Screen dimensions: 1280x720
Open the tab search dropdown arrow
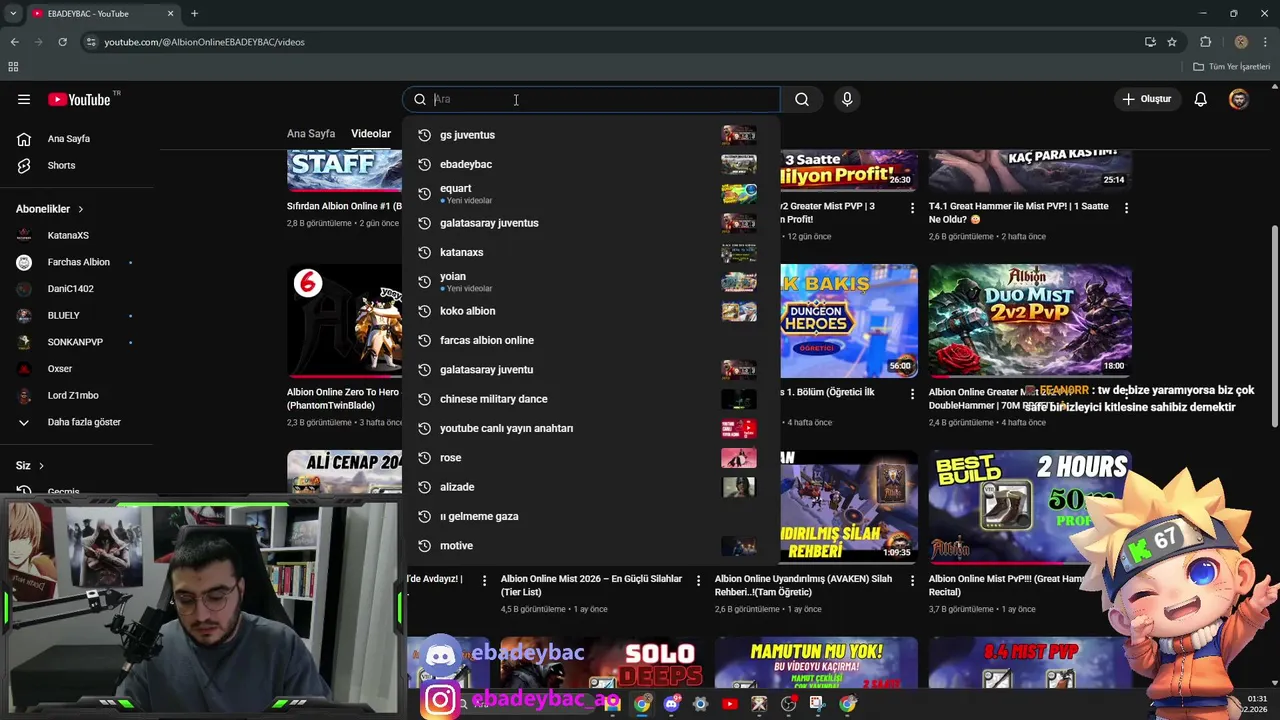12,14
